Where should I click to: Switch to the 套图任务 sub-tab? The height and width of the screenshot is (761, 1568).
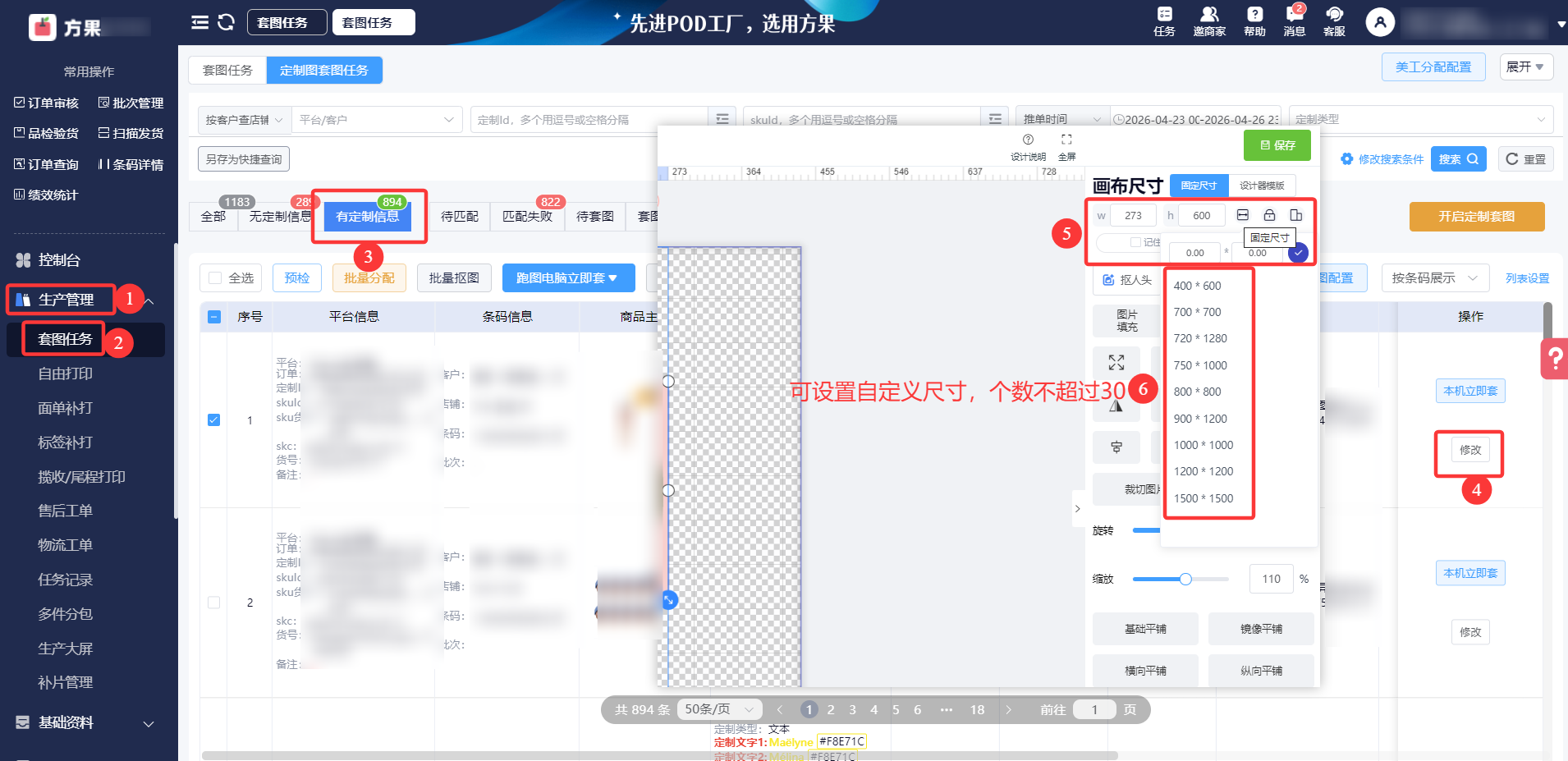click(227, 70)
